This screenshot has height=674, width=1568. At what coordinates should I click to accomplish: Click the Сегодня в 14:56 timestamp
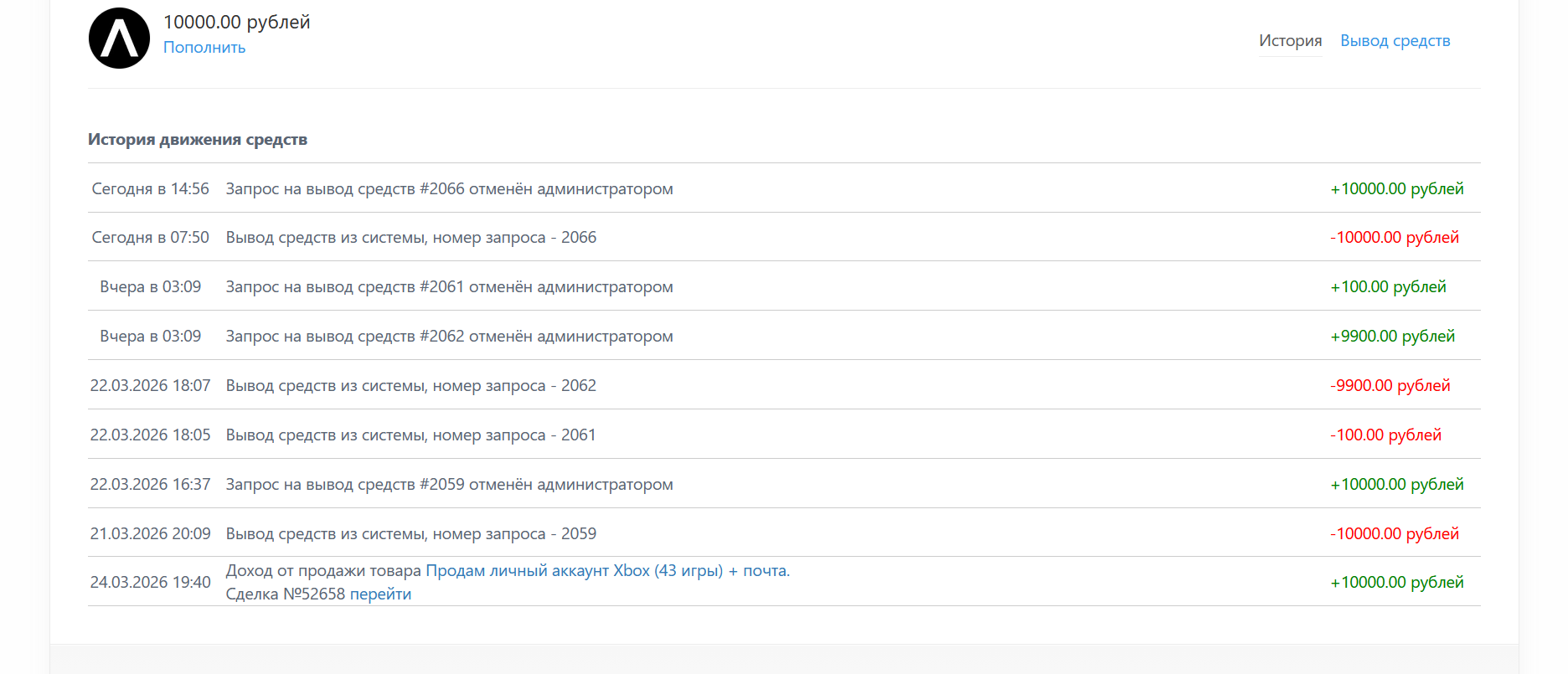pos(150,189)
